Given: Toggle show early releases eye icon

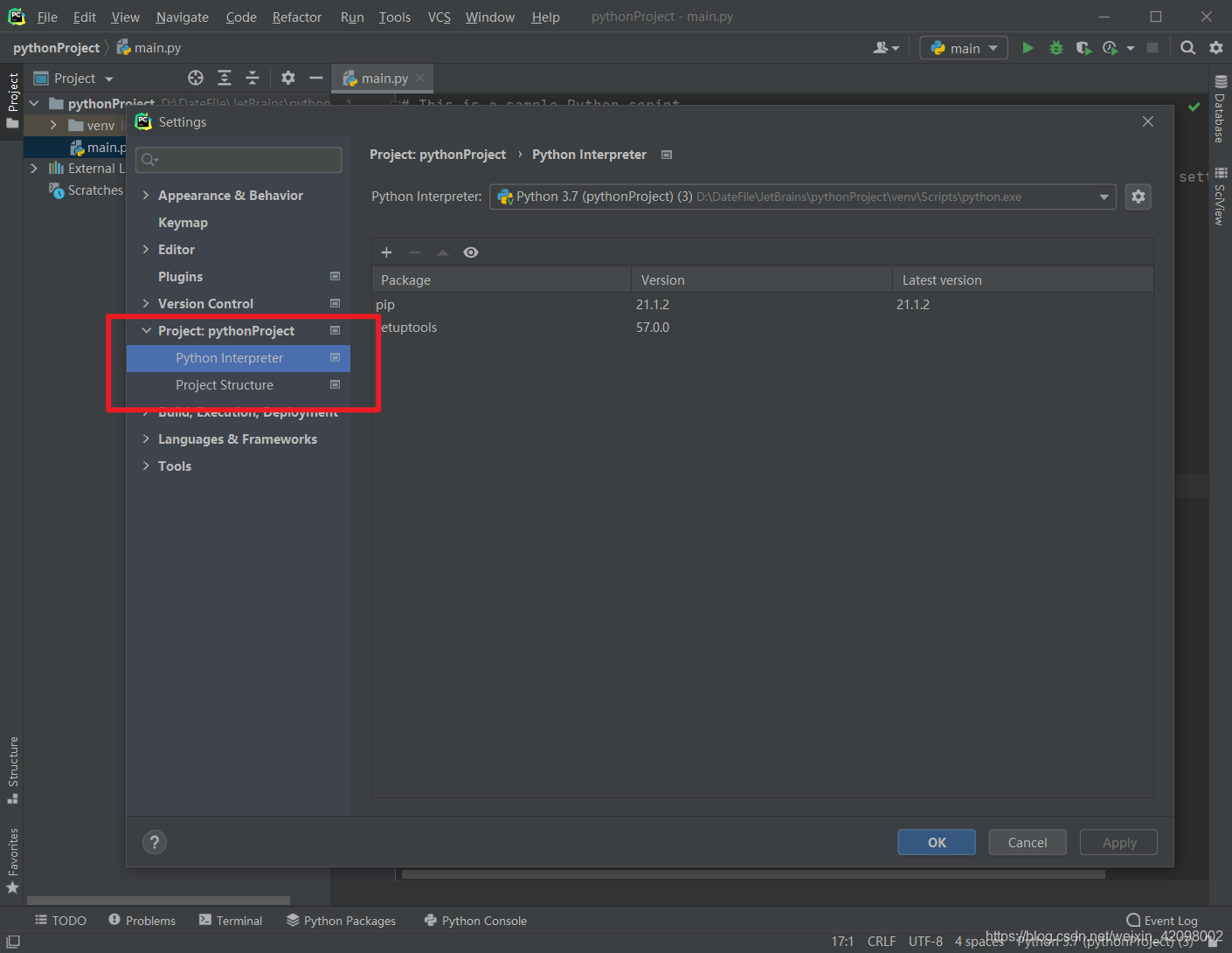Looking at the screenshot, I should pos(471,252).
